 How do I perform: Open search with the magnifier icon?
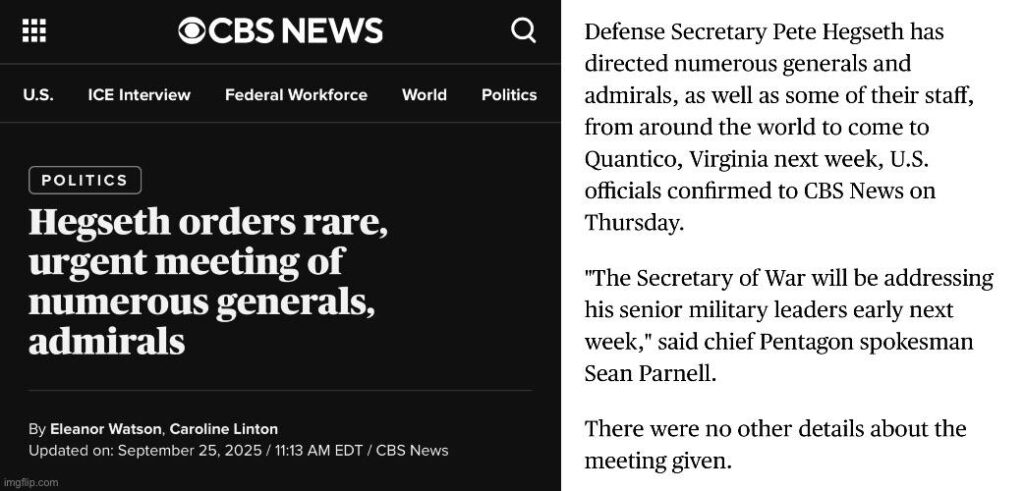click(523, 32)
